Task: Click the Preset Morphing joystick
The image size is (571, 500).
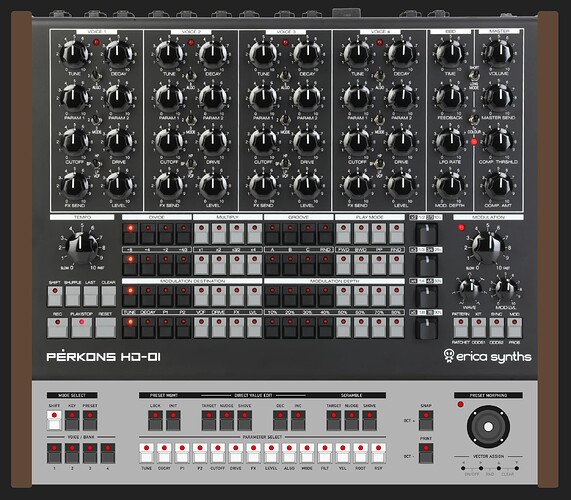Action: pos(488,426)
